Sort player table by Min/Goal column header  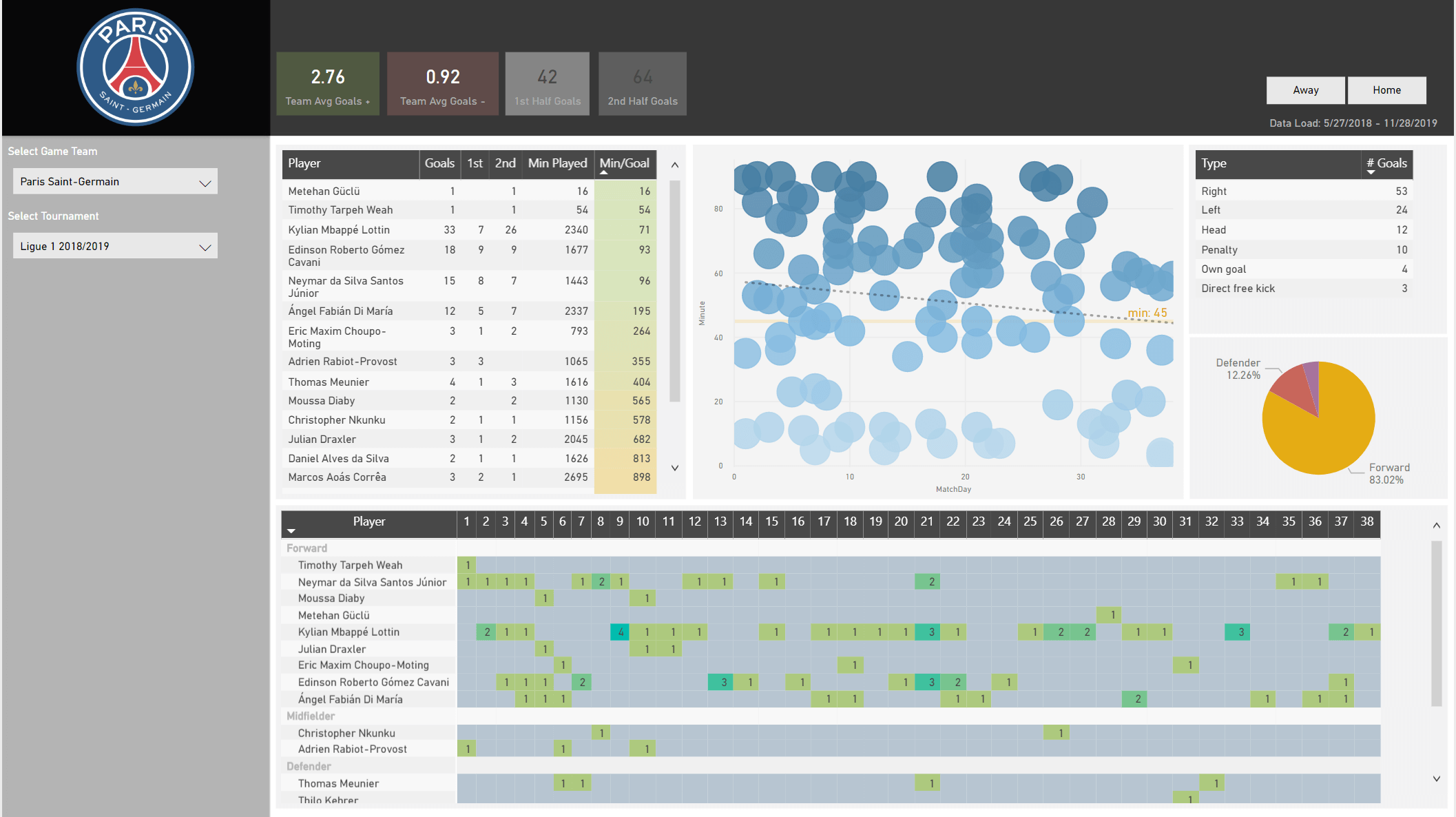[625, 163]
